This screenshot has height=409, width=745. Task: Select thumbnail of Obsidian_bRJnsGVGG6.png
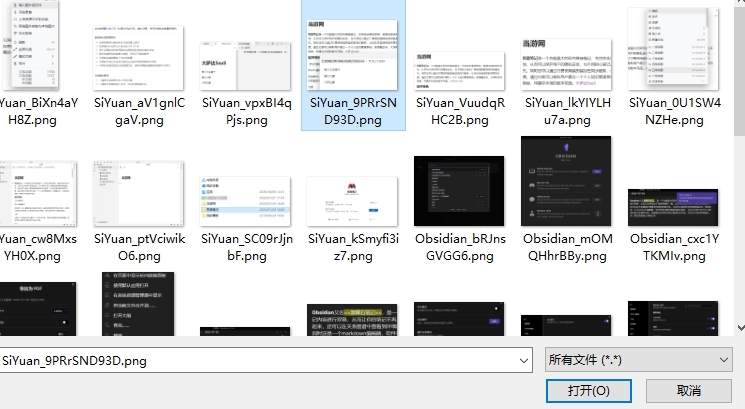click(x=459, y=191)
